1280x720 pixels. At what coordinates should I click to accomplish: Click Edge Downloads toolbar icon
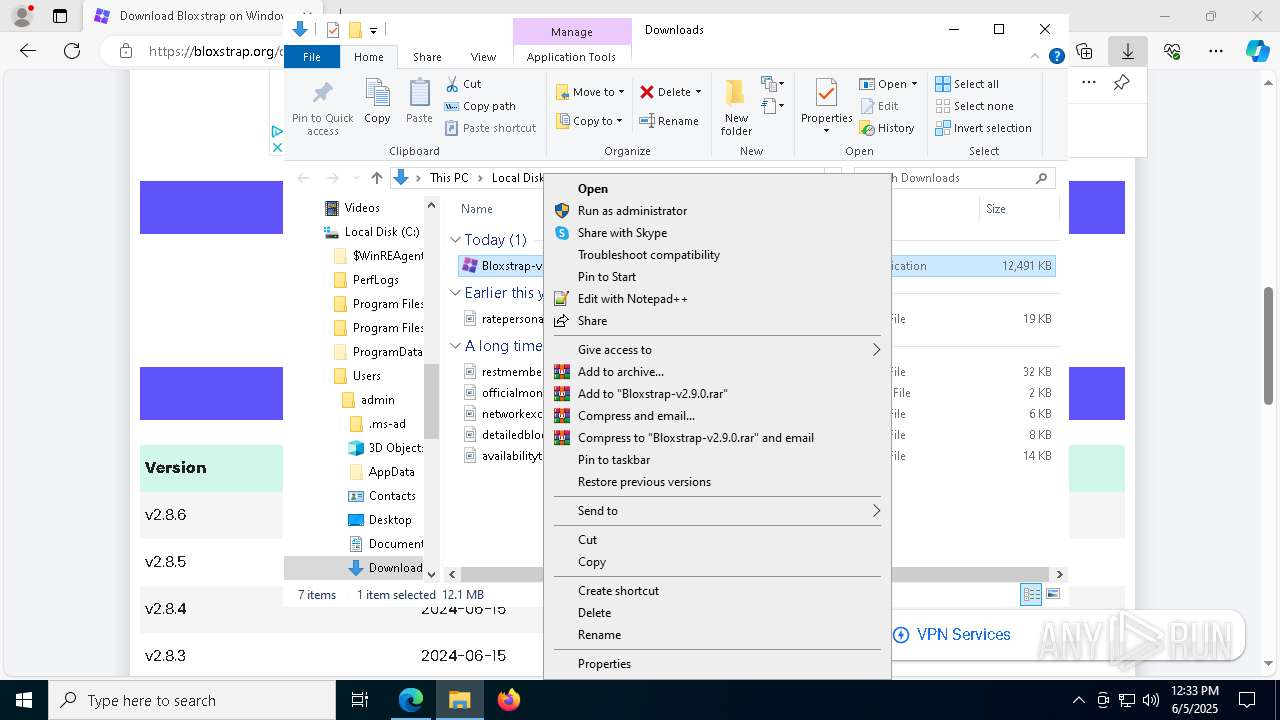pos(1128,51)
